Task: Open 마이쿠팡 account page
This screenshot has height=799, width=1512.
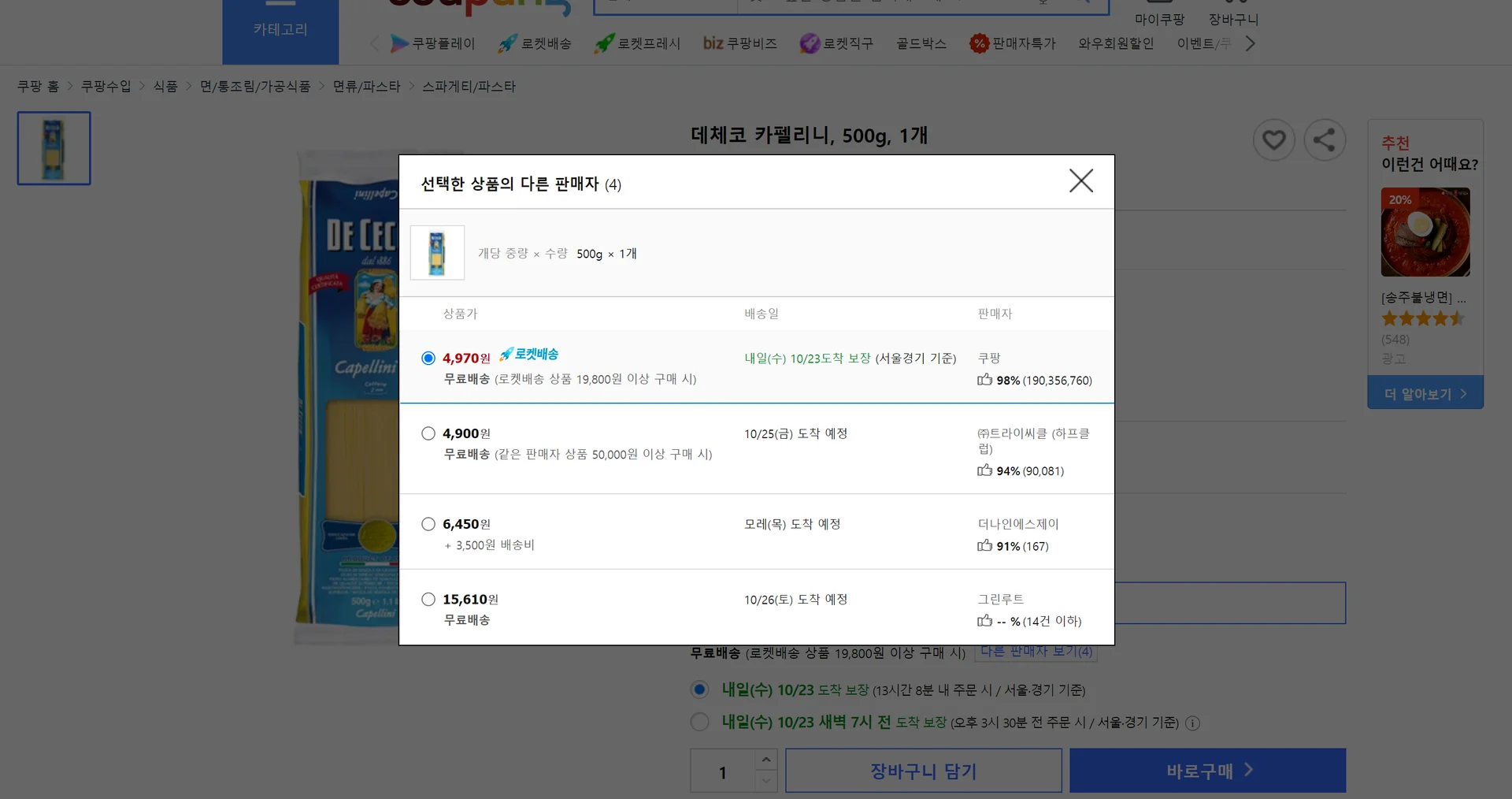Action: point(1158,12)
